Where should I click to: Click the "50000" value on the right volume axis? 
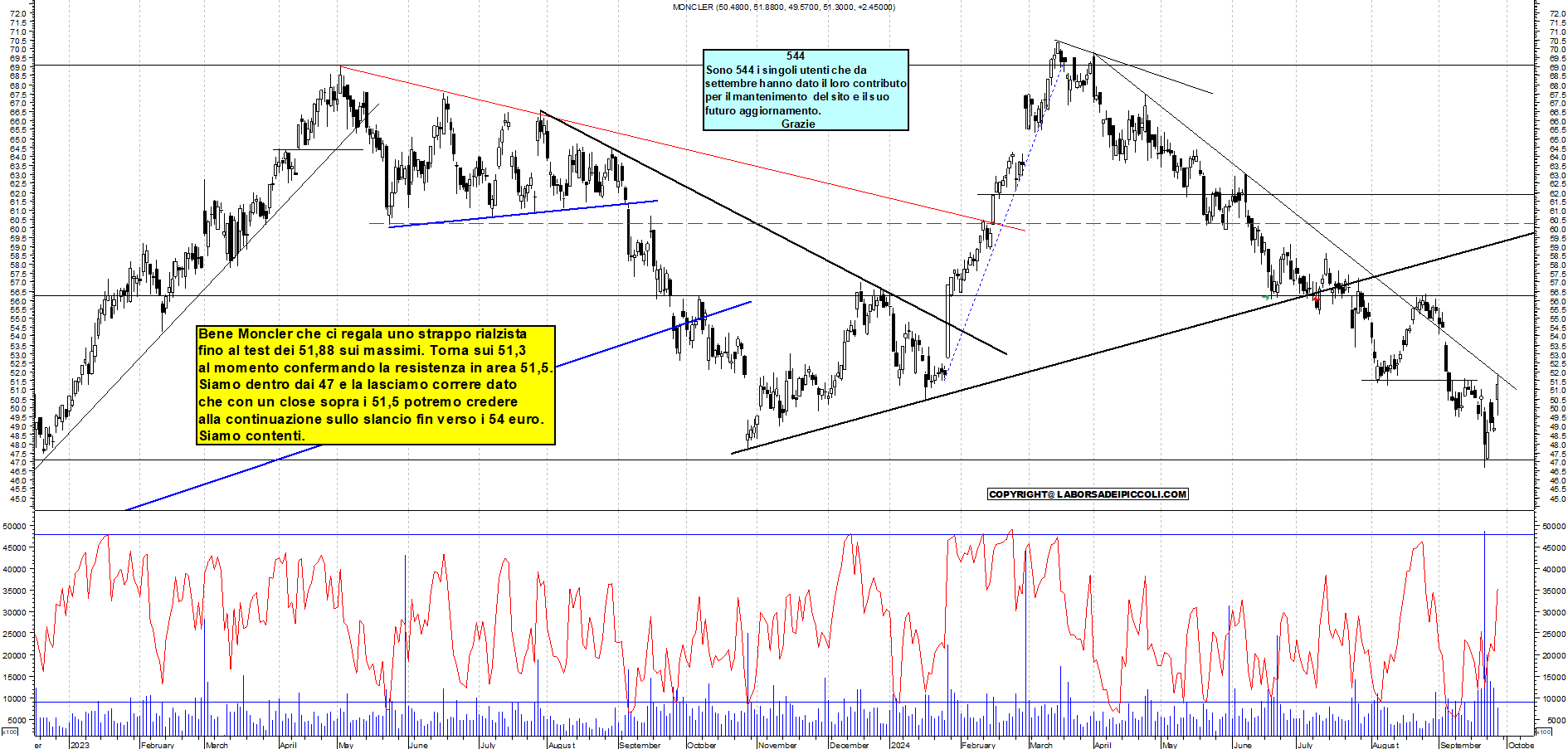(x=1554, y=526)
